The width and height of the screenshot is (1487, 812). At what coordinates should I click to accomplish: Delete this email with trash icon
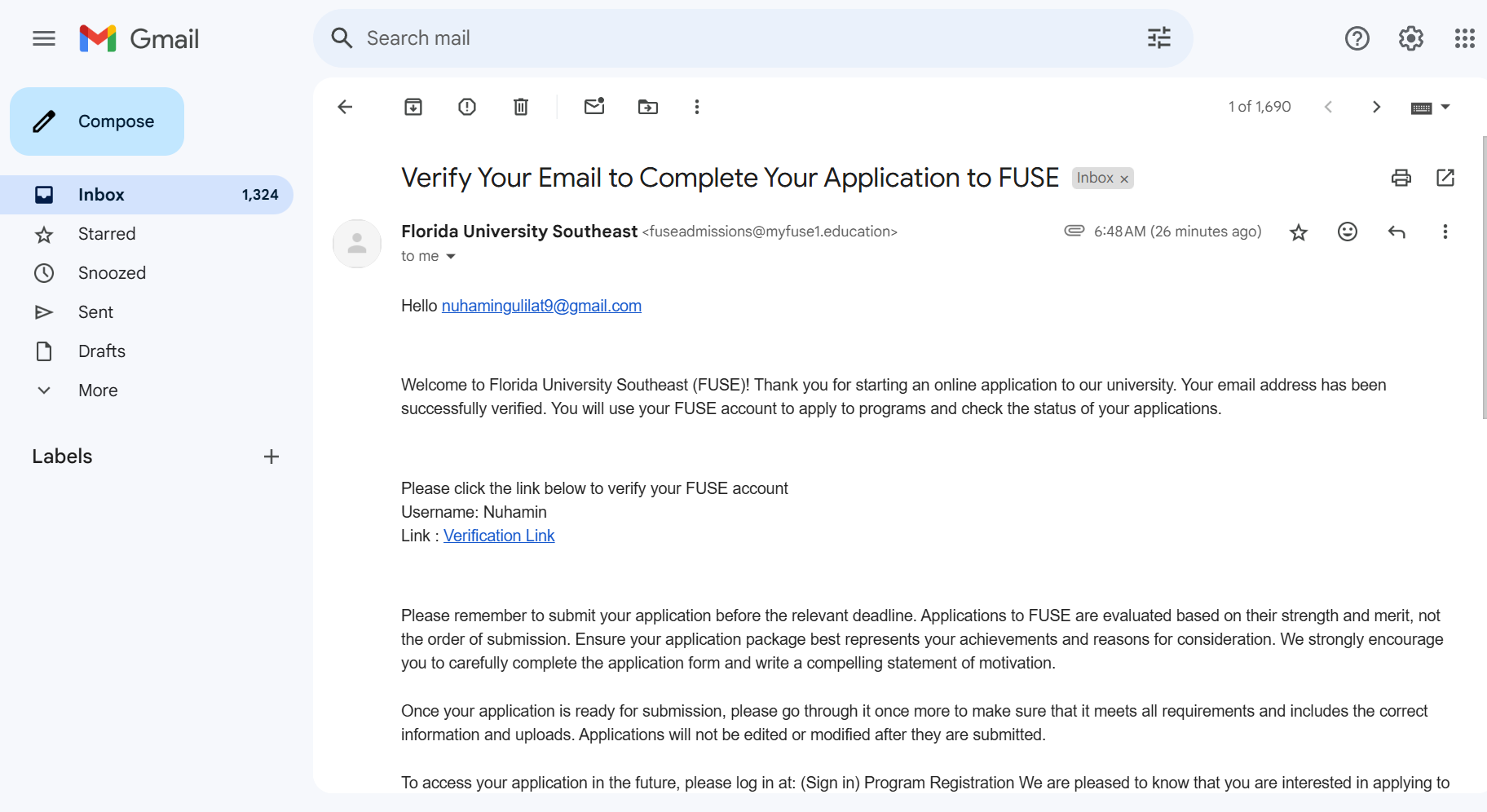pos(521,107)
